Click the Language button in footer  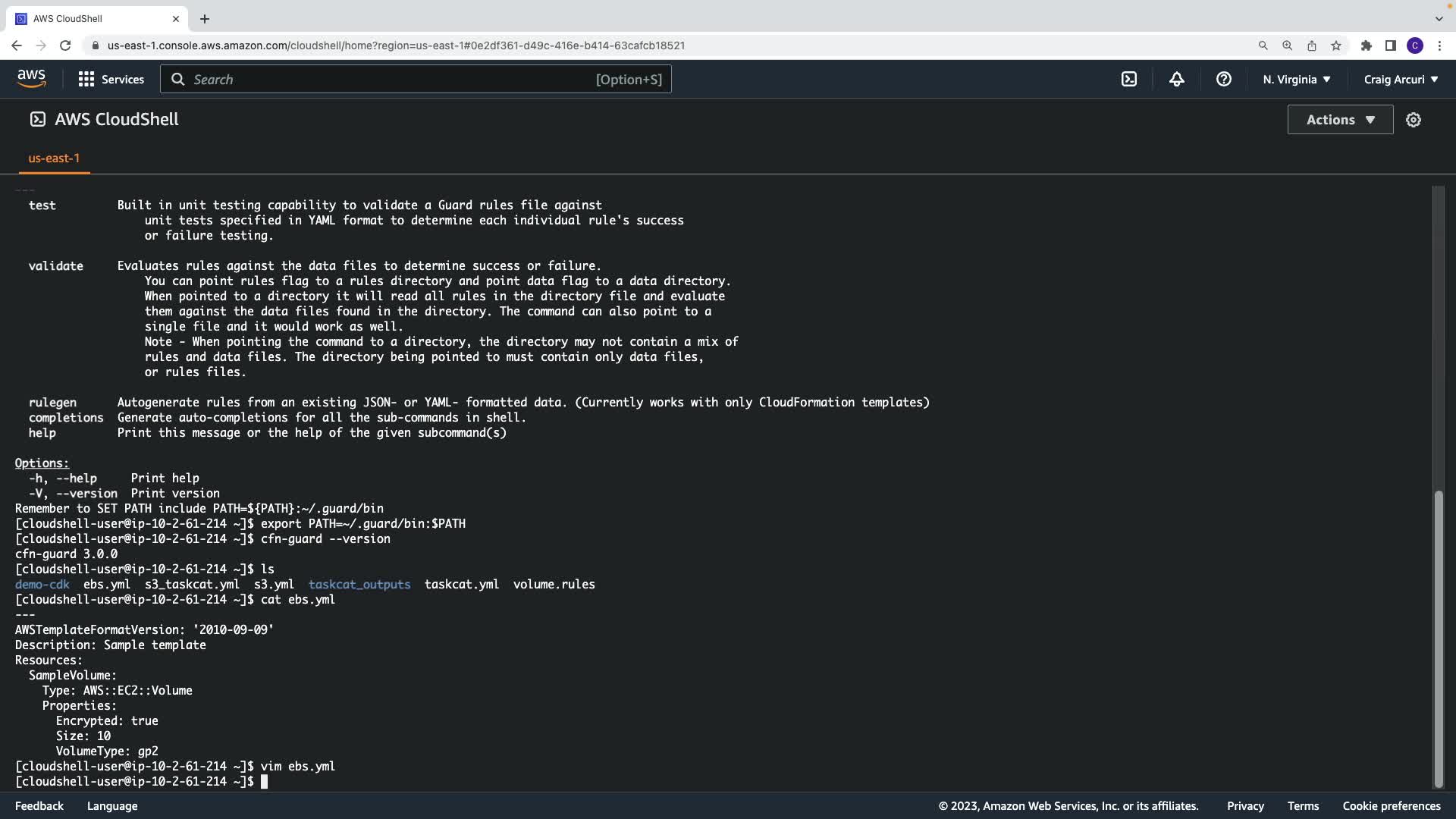[112, 805]
